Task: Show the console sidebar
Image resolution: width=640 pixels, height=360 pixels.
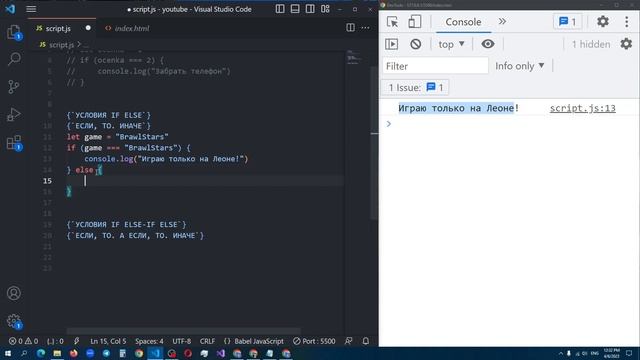Action: (391, 44)
